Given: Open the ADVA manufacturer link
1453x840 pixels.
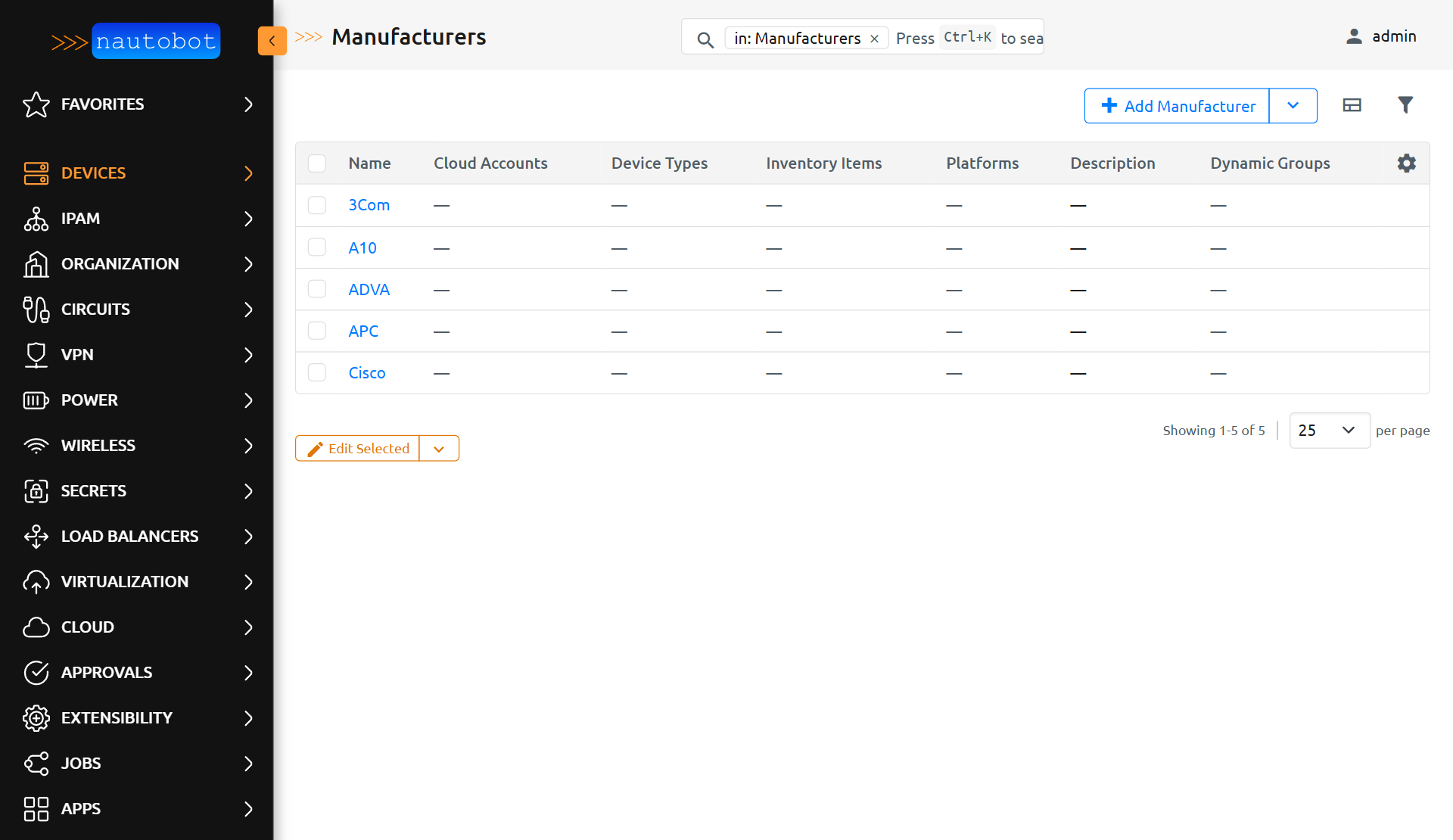Looking at the screenshot, I should (x=369, y=290).
